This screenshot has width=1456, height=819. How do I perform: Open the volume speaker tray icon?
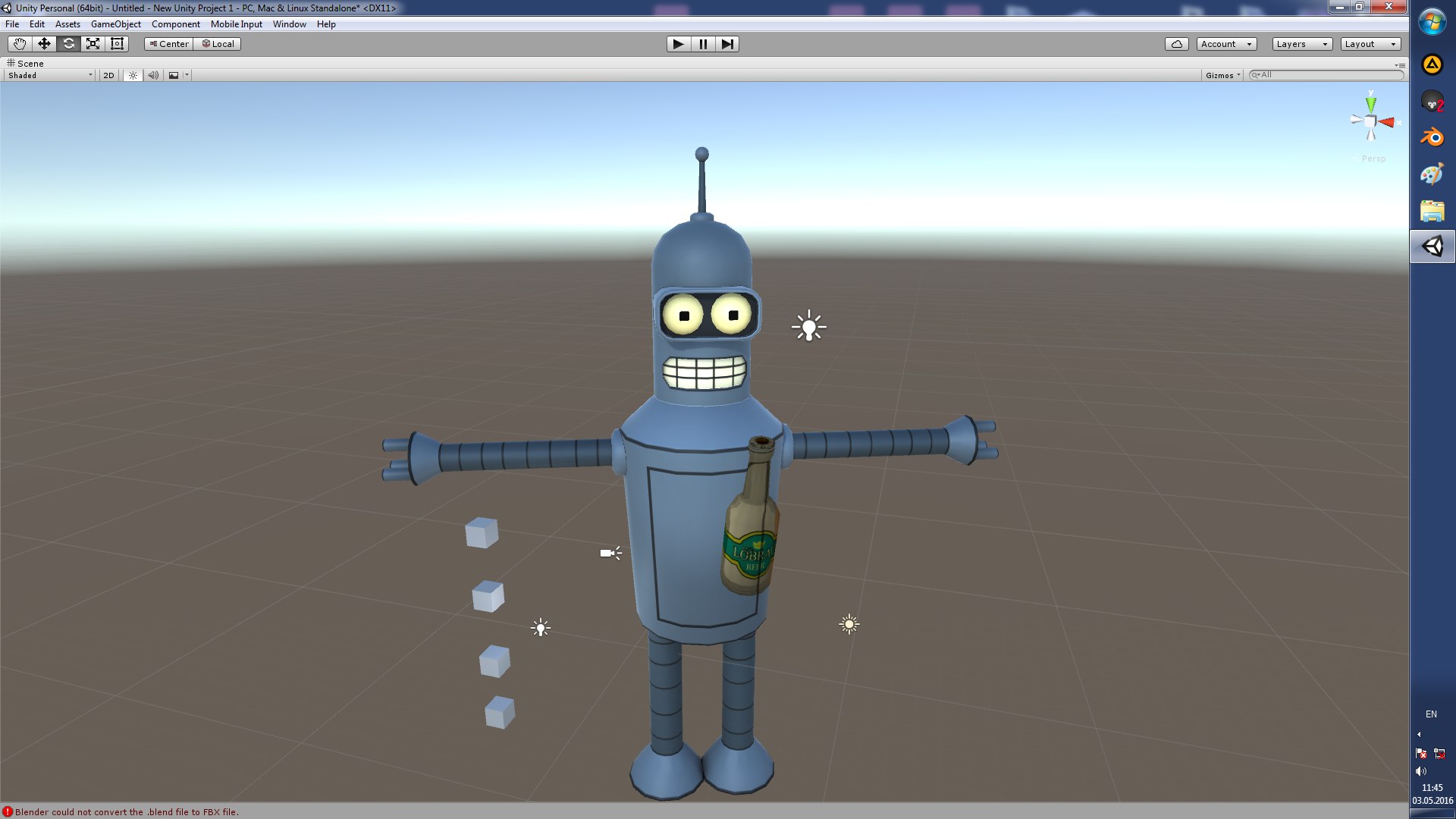click(1421, 771)
